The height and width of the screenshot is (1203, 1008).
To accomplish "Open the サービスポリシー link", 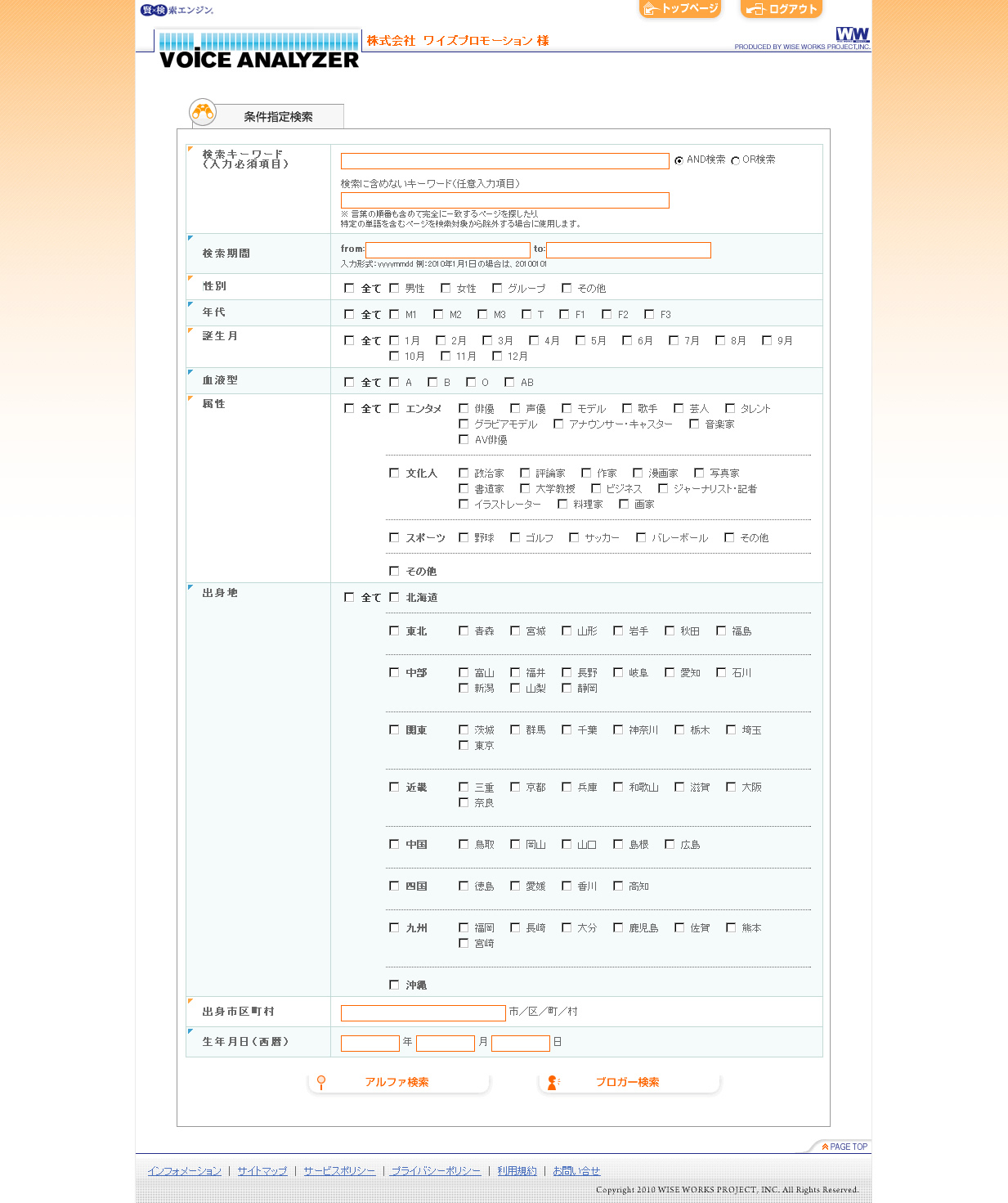I will (x=339, y=1171).
